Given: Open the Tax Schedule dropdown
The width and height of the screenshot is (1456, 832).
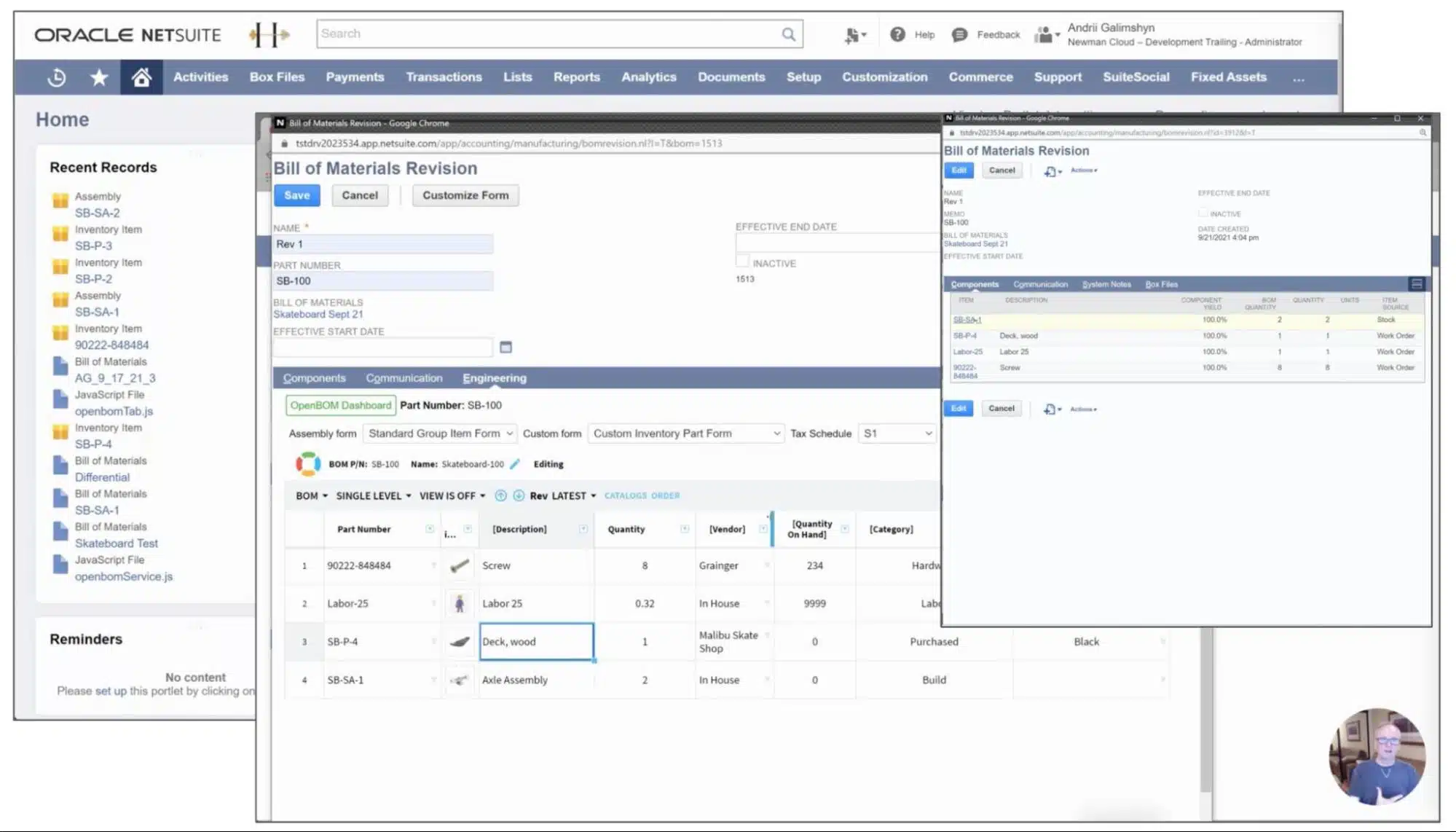Looking at the screenshot, I should 897,433.
